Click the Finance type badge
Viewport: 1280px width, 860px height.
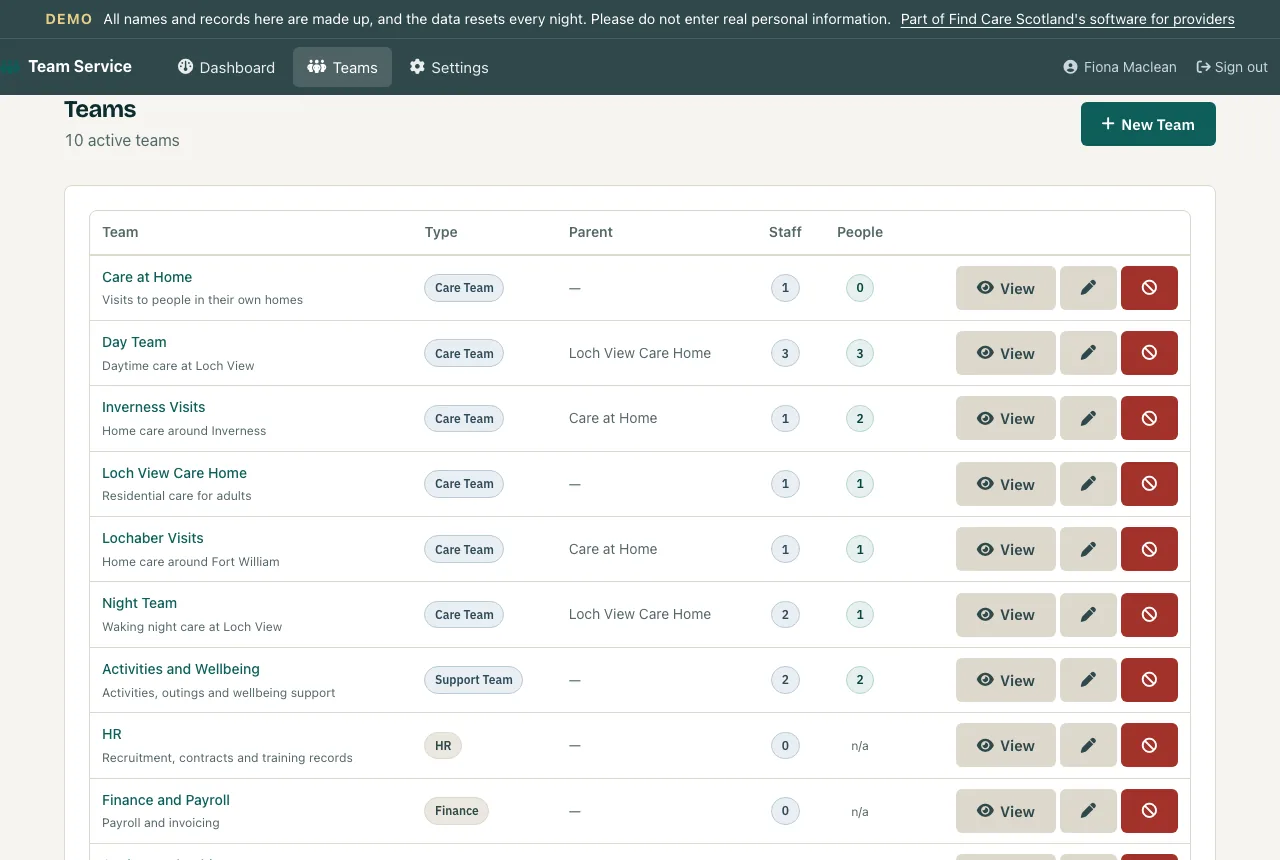click(x=456, y=811)
